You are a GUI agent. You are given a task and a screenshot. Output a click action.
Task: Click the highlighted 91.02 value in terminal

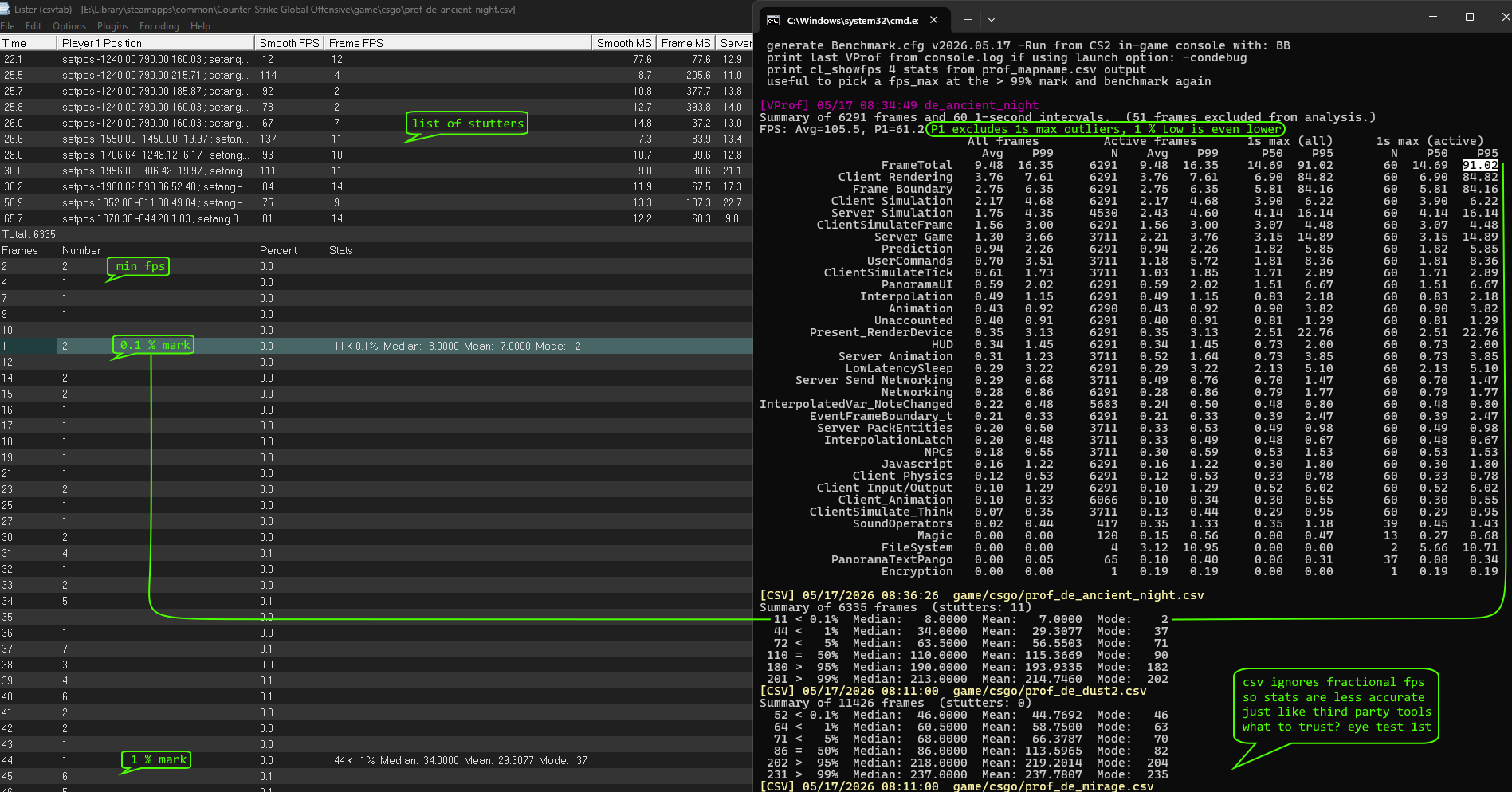point(1480,165)
